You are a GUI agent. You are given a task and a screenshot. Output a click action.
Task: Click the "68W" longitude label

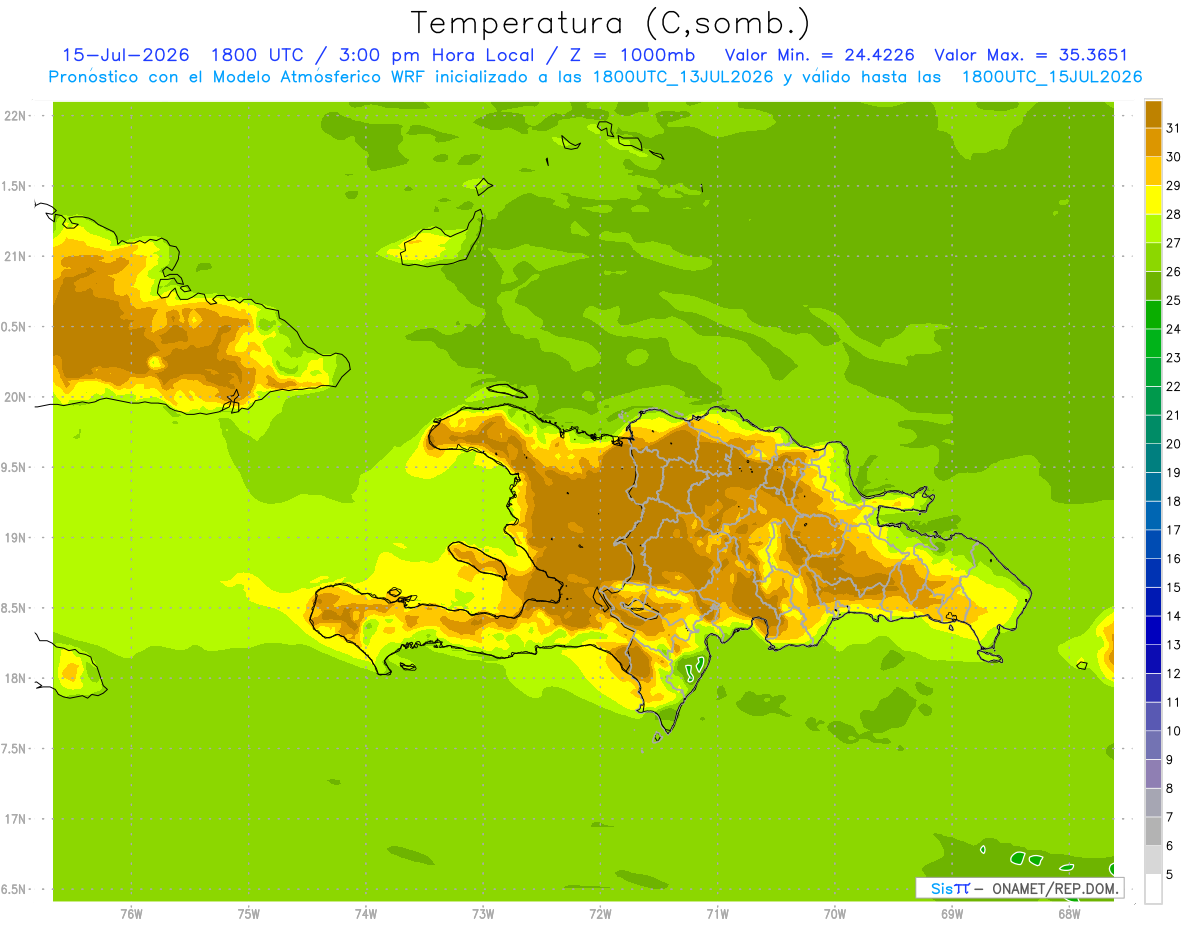1069,913
